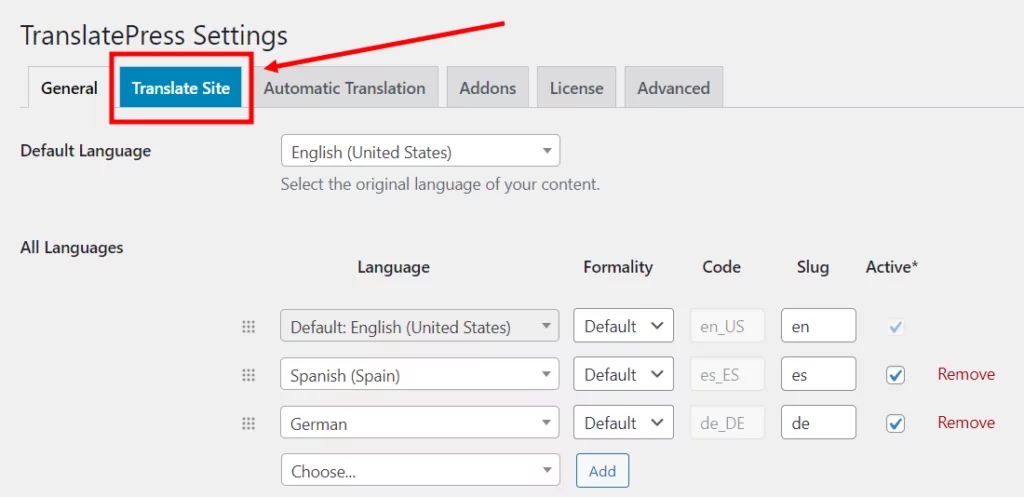Open the Formality dropdown for Spanish
The height and width of the screenshot is (497, 1024).
[623, 375]
